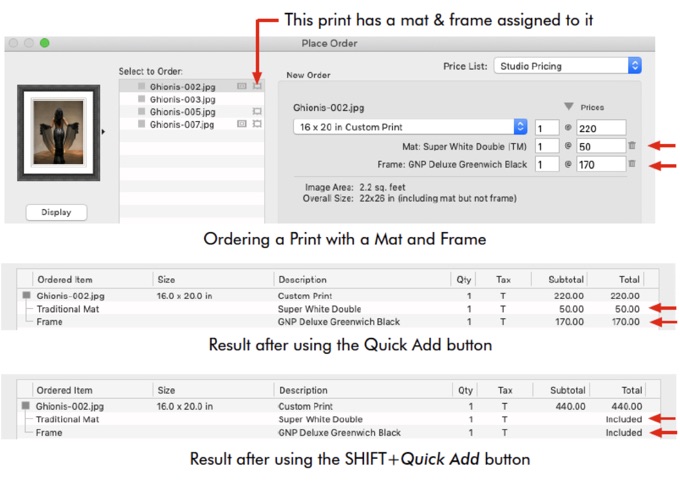This screenshot has width=680, height=481.
Task: Remove the GNP Deluxe Greenwich Black frame
Action: coord(632,164)
